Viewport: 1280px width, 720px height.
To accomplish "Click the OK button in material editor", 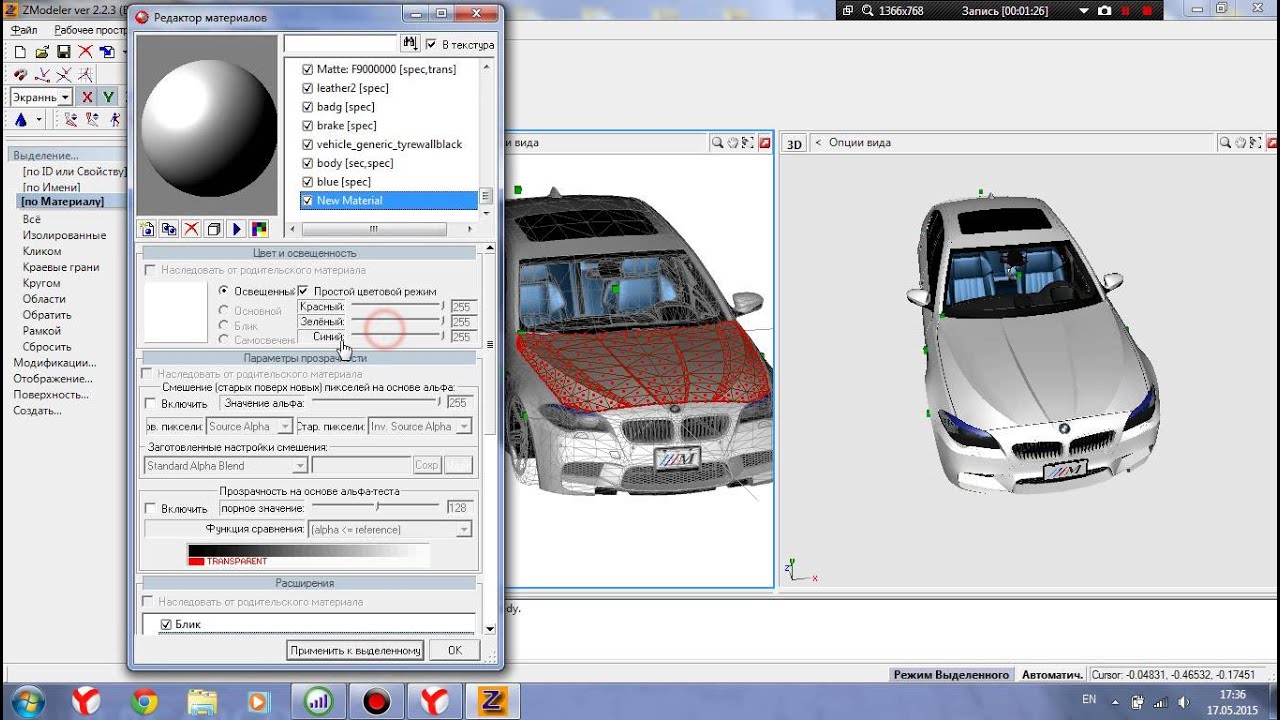I will (x=455, y=650).
